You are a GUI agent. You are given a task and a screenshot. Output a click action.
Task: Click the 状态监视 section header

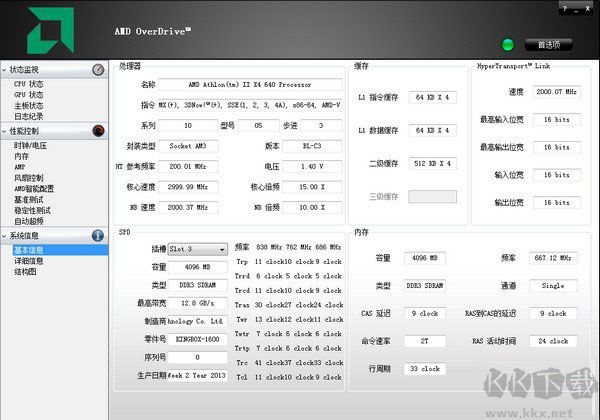coord(54,70)
